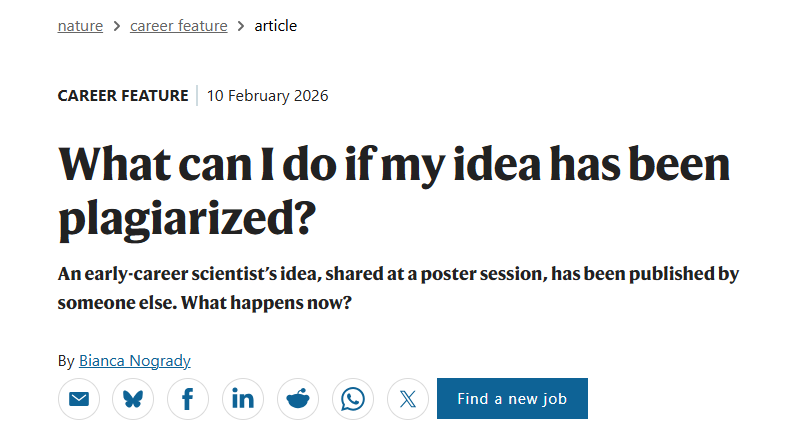Image resolution: width=805 pixels, height=448 pixels.
Task: Share on Bluesky butterfly icon
Action: pos(133,399)
